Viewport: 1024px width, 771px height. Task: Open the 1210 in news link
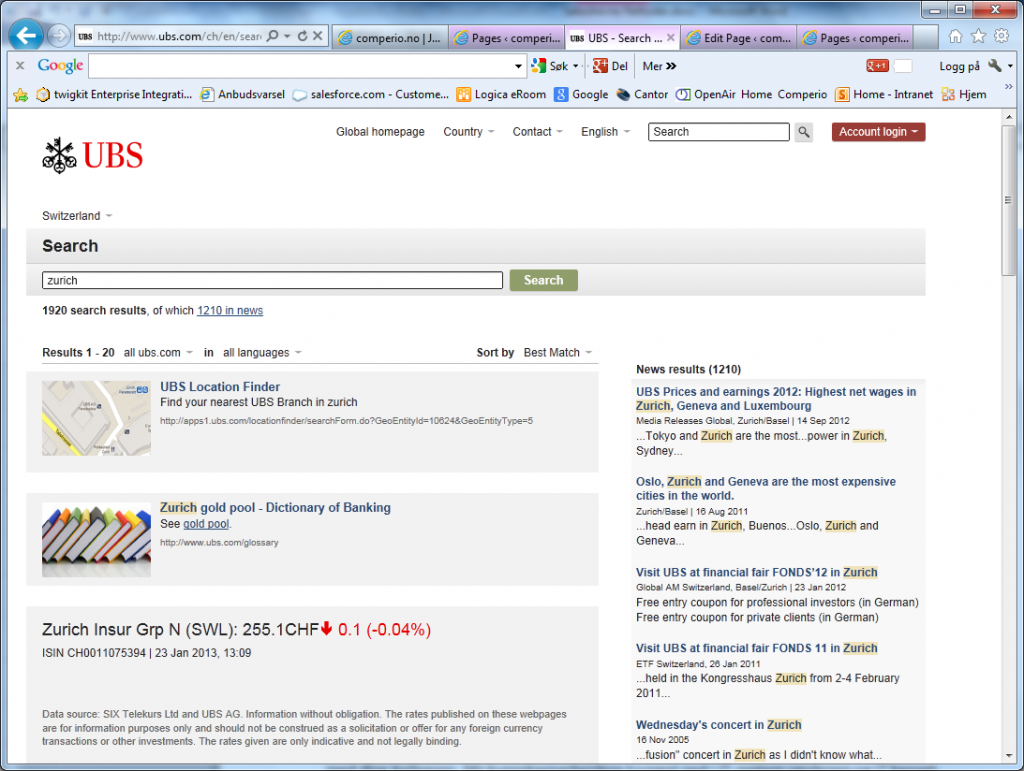pyautogui.click(x=230, y=311)
